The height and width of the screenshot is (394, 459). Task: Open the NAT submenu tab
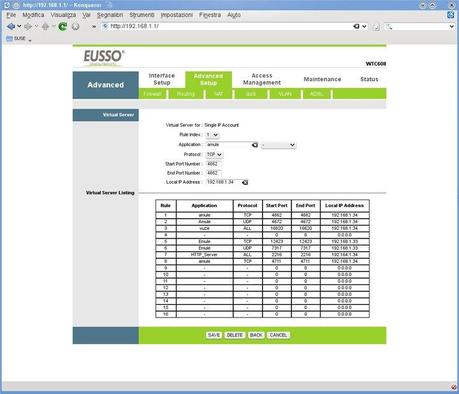click(218, 94)
